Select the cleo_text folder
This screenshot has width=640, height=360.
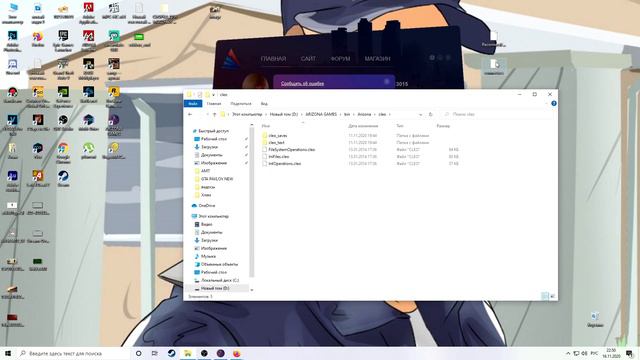276,142
